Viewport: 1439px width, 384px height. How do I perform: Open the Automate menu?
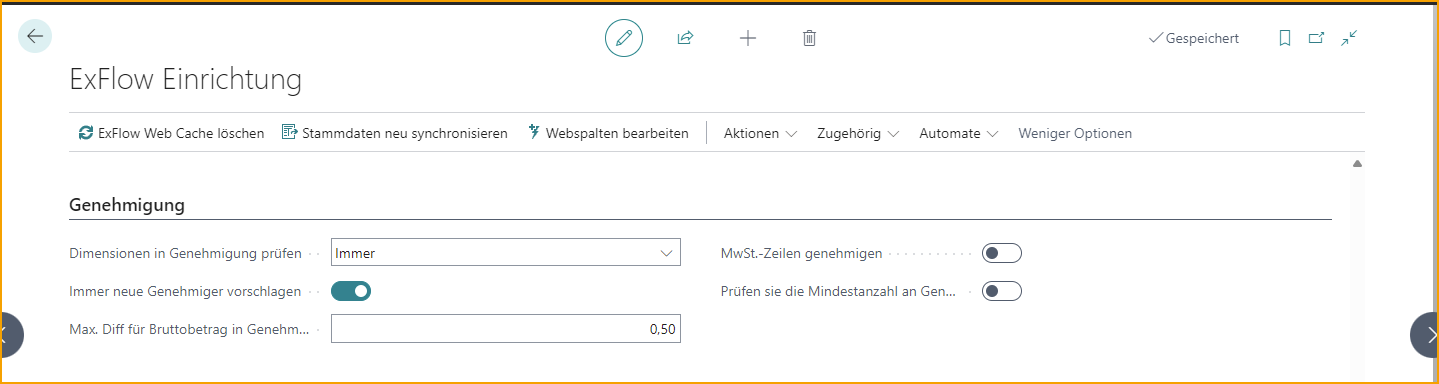(x=959, y=133)
